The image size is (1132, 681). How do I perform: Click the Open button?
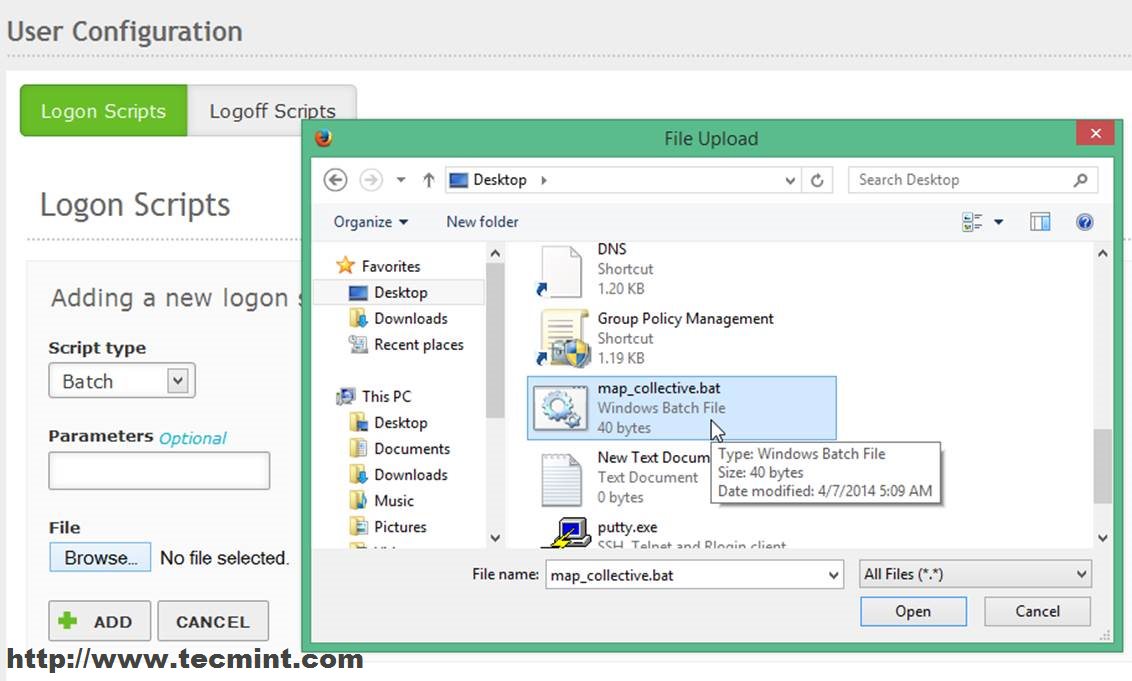coord(913,611)
